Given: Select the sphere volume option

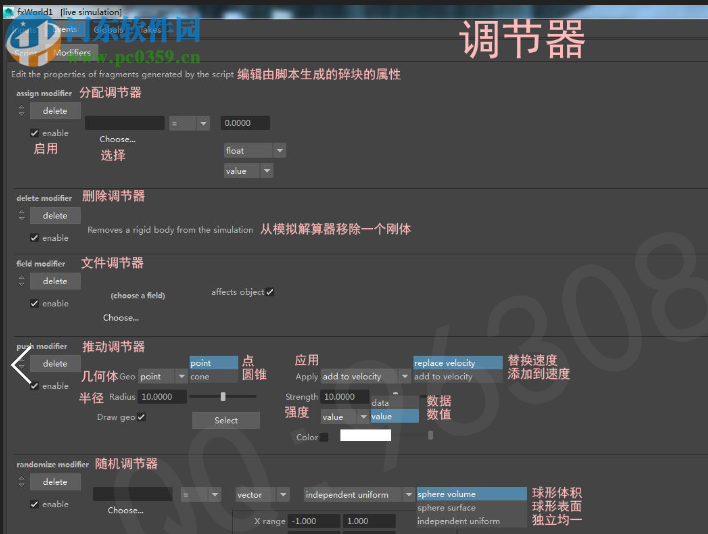Looking at the screenshot, I should (471, 494).
